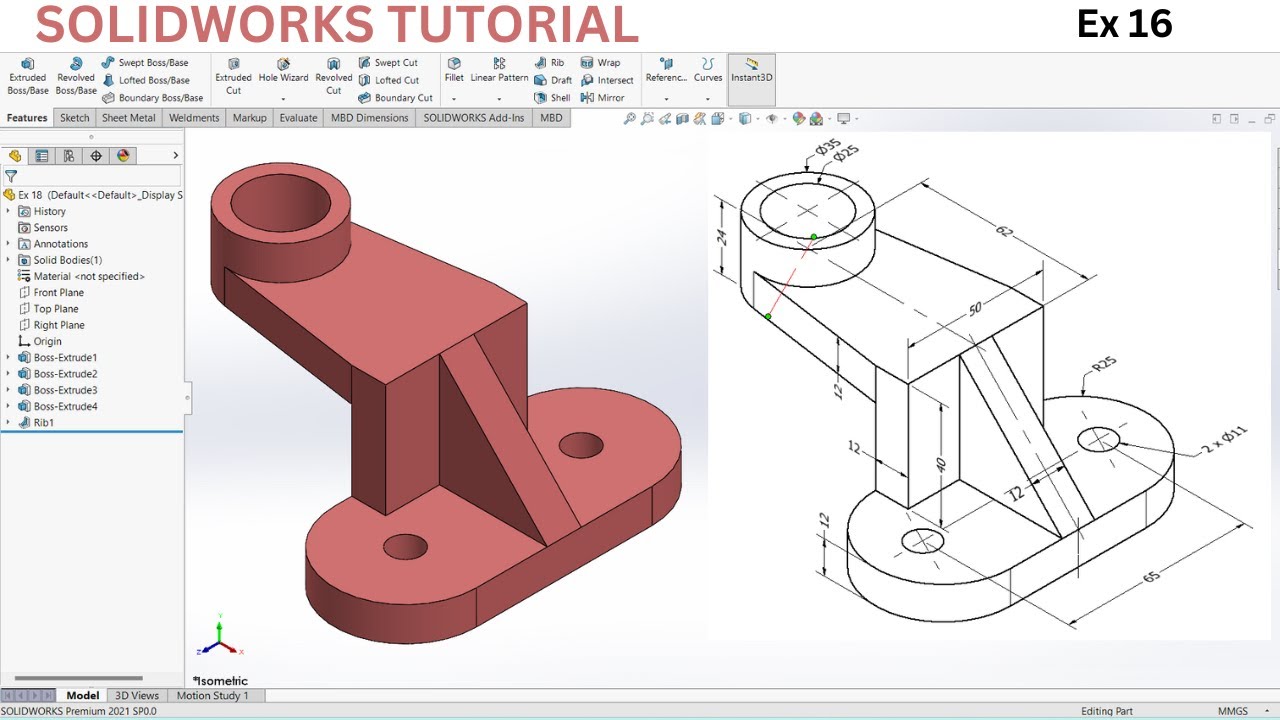The height and width of the screenshot is (720, 1280).
Task: Switch to the Model tab
Action: click(x=83, y=695)
